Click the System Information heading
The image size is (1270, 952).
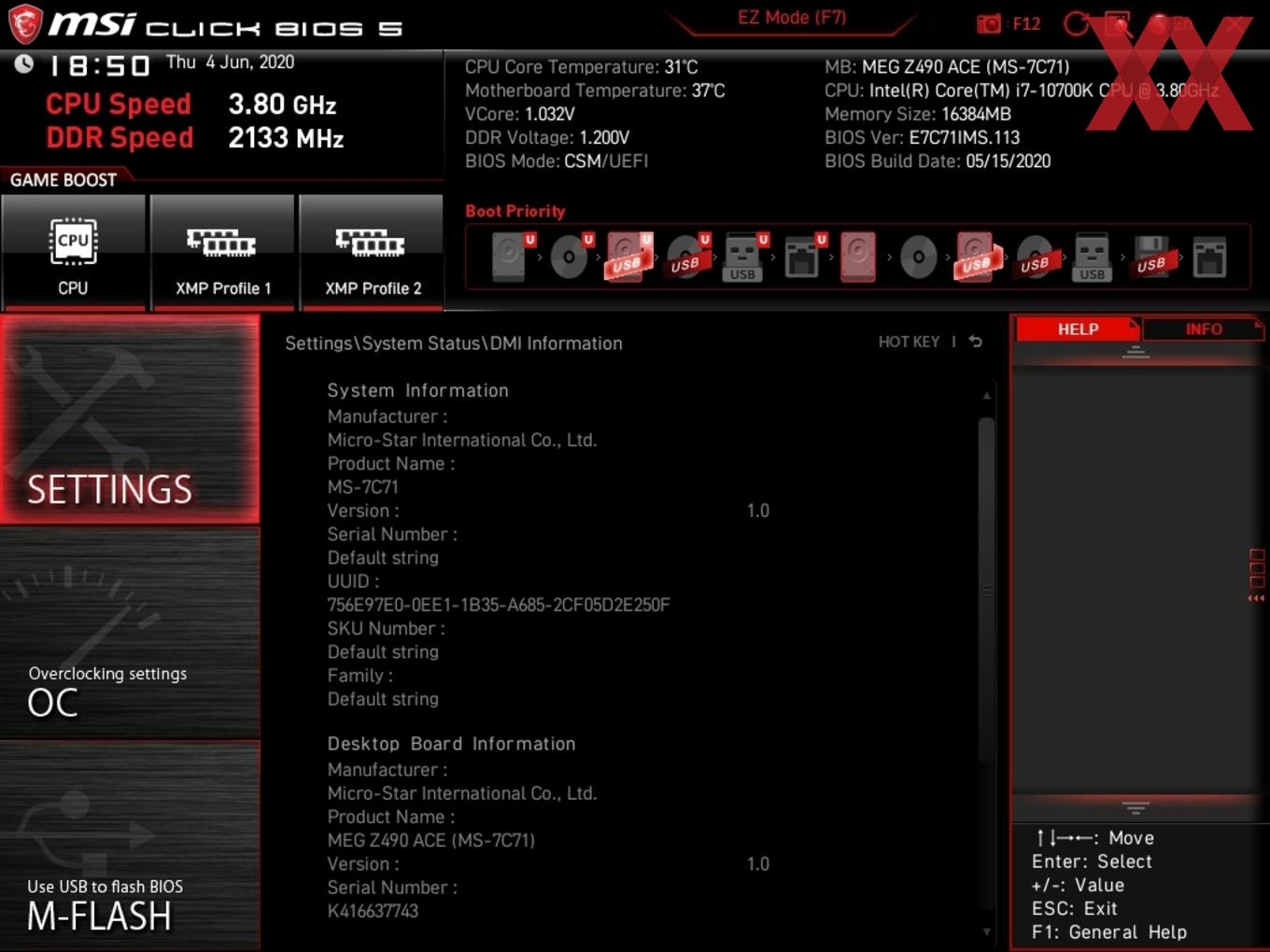pos(418,391)
